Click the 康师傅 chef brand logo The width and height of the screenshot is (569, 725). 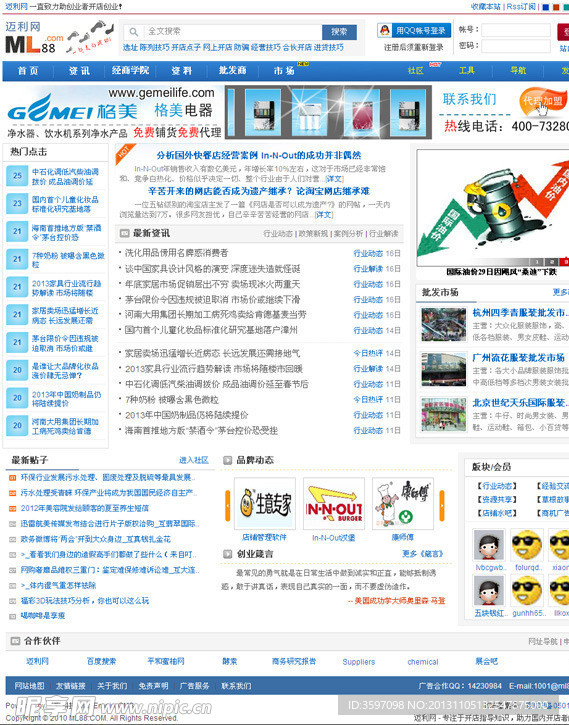[x=403, y=504]
